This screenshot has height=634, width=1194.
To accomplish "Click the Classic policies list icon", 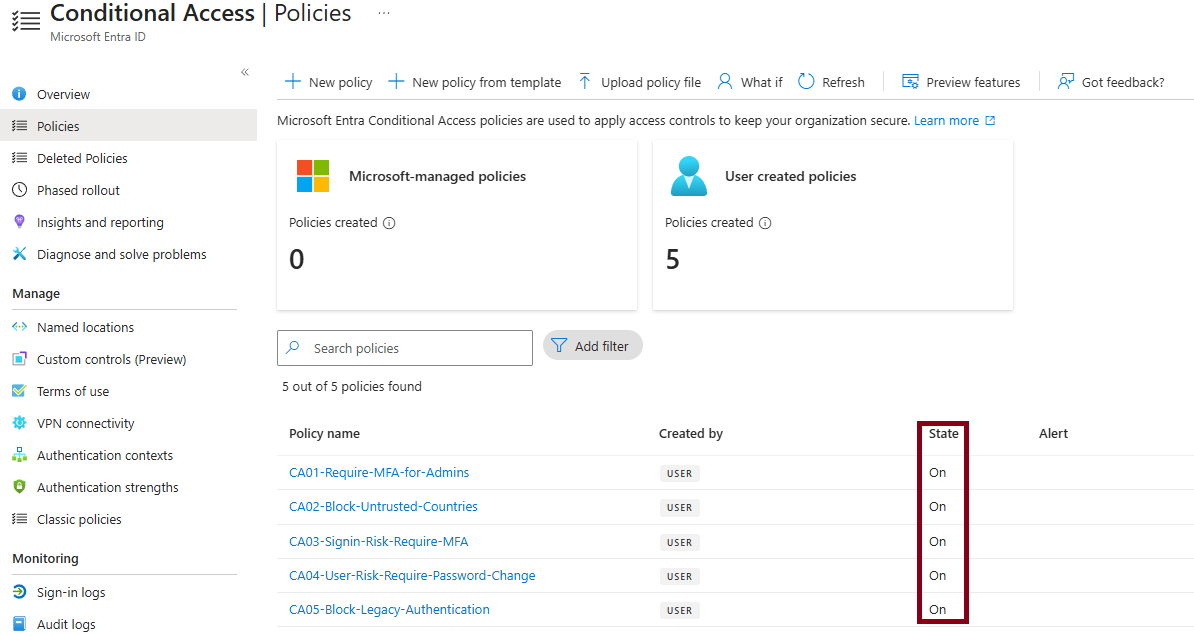I will (19, 518).
